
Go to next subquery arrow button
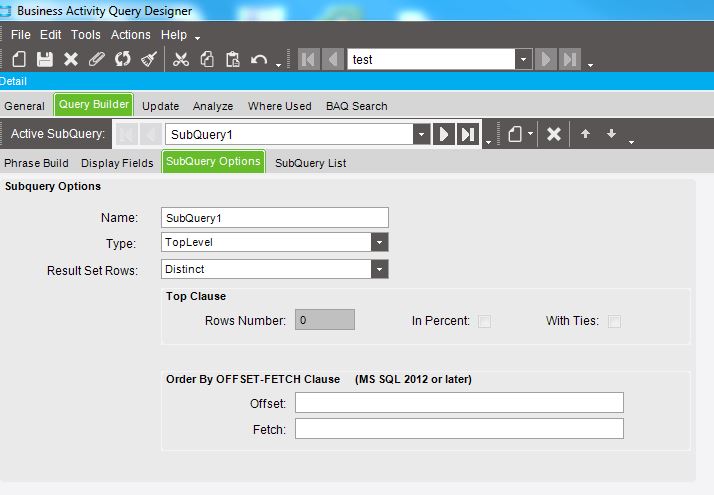click(444, 134)
